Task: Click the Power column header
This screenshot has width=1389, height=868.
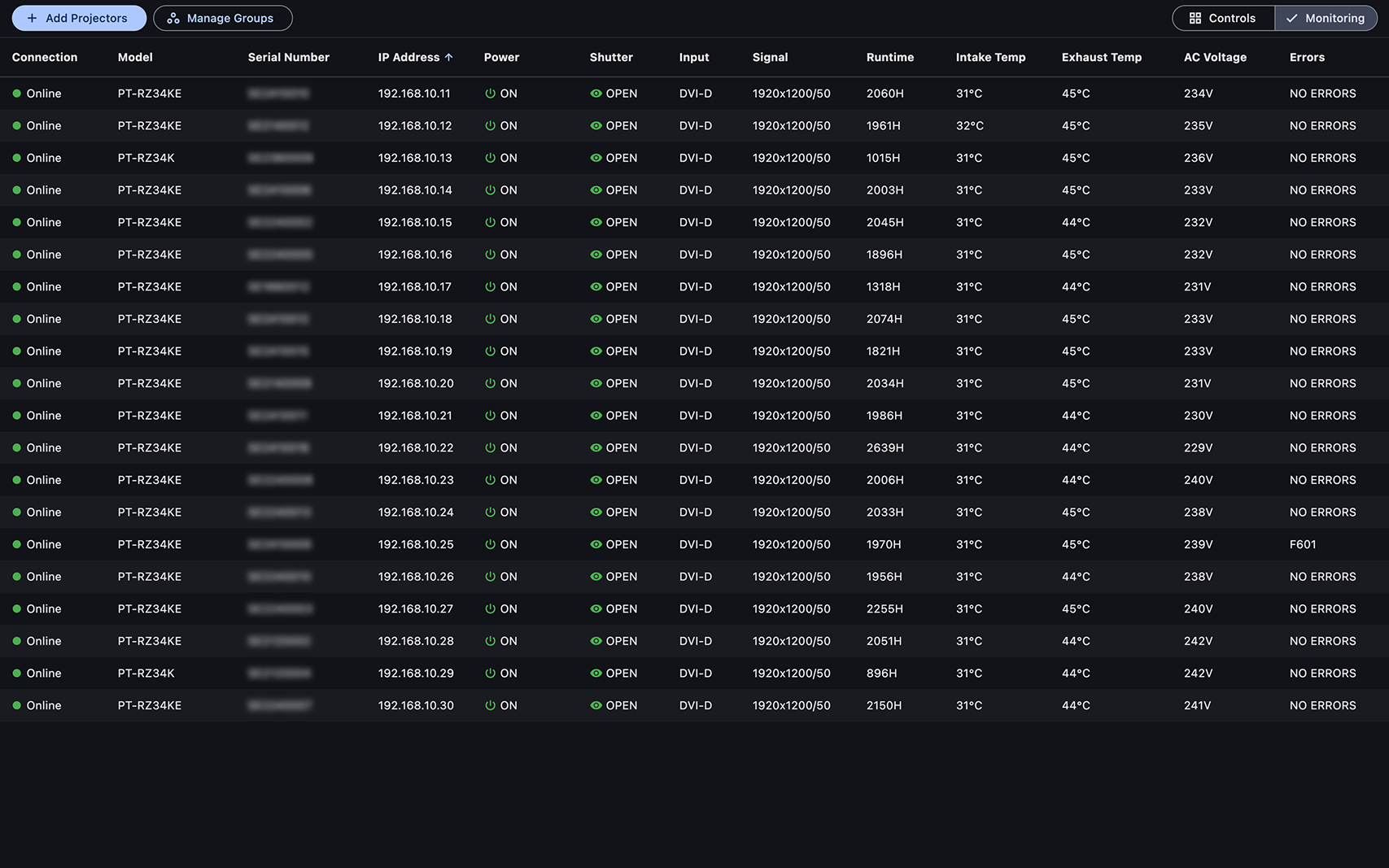Action: (501, 57)
